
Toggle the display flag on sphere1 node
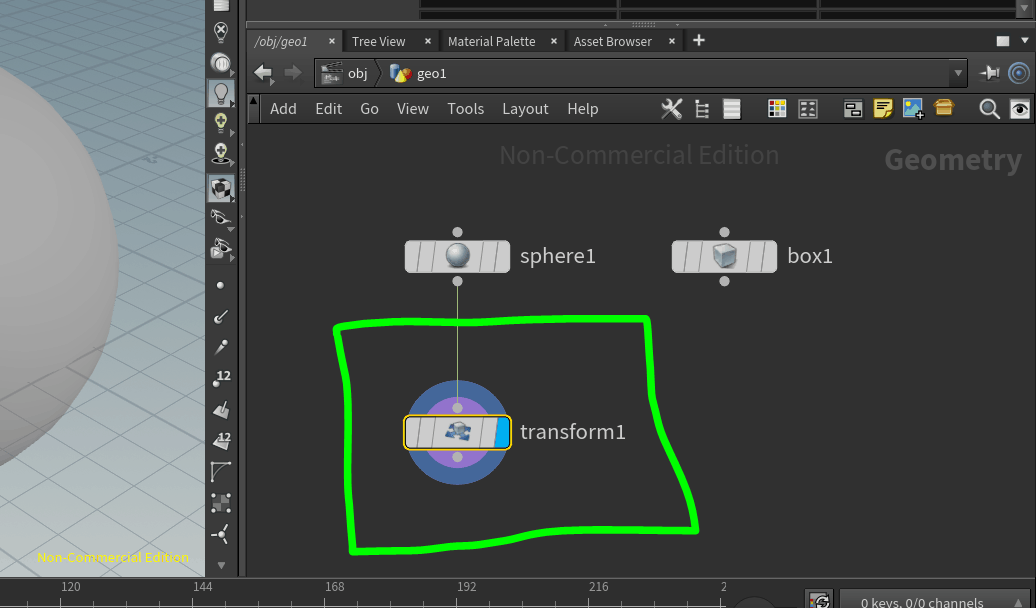[x=503, y=256]
